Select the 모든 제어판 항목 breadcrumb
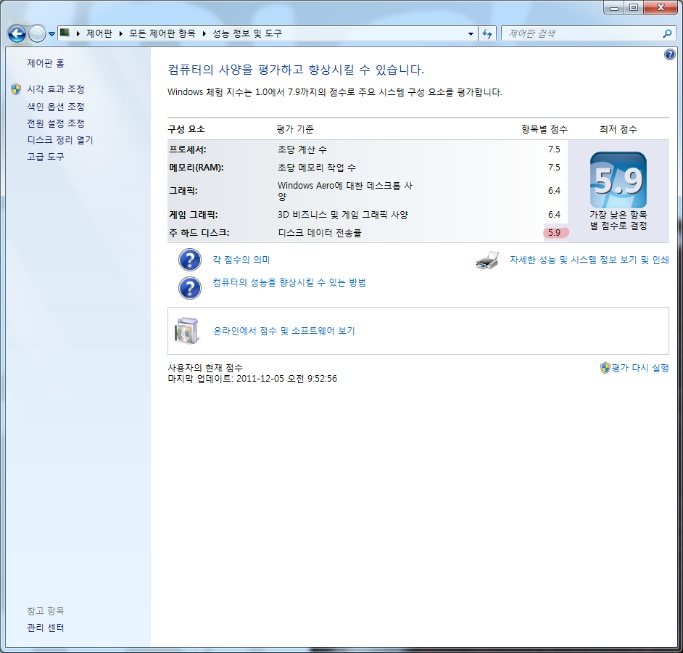This screenshot has width=683, height=653. 162,34
